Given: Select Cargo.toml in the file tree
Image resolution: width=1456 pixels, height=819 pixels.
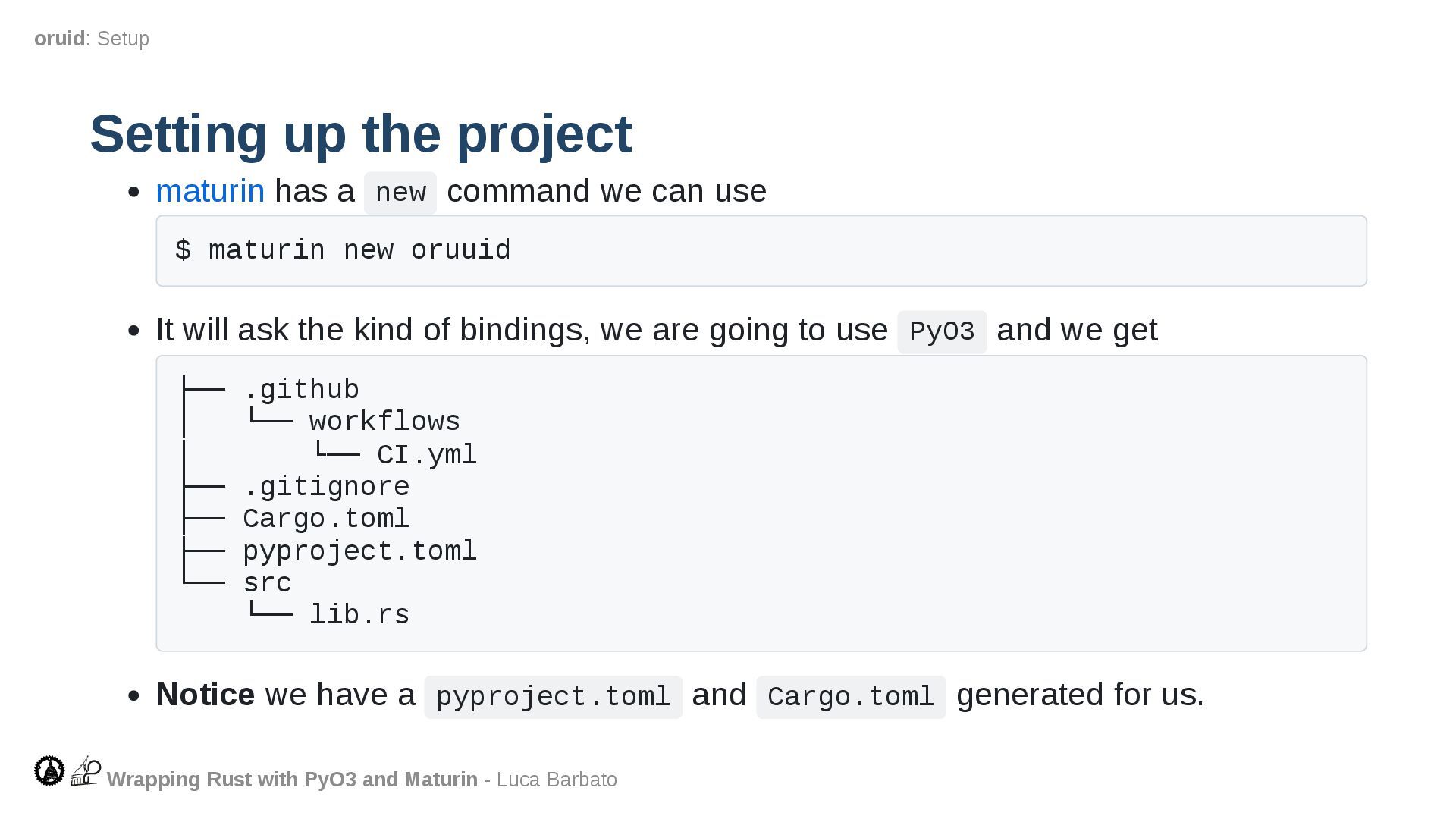Looking at the screenshot, I should pyautogui.click(x=326, y=519).
